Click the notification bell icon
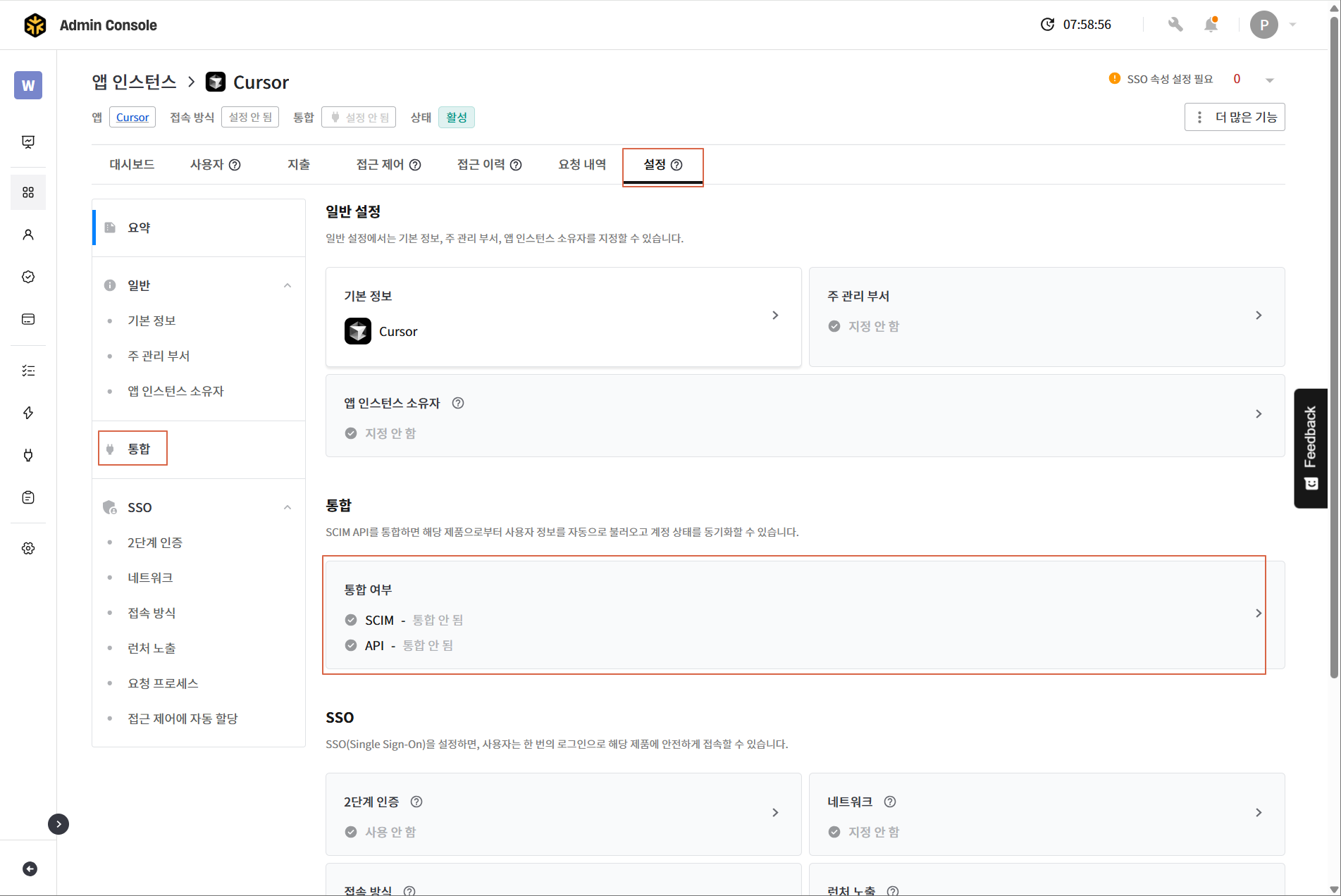The height and width of the screenshot is (896, 1341). coord(1211,25)
